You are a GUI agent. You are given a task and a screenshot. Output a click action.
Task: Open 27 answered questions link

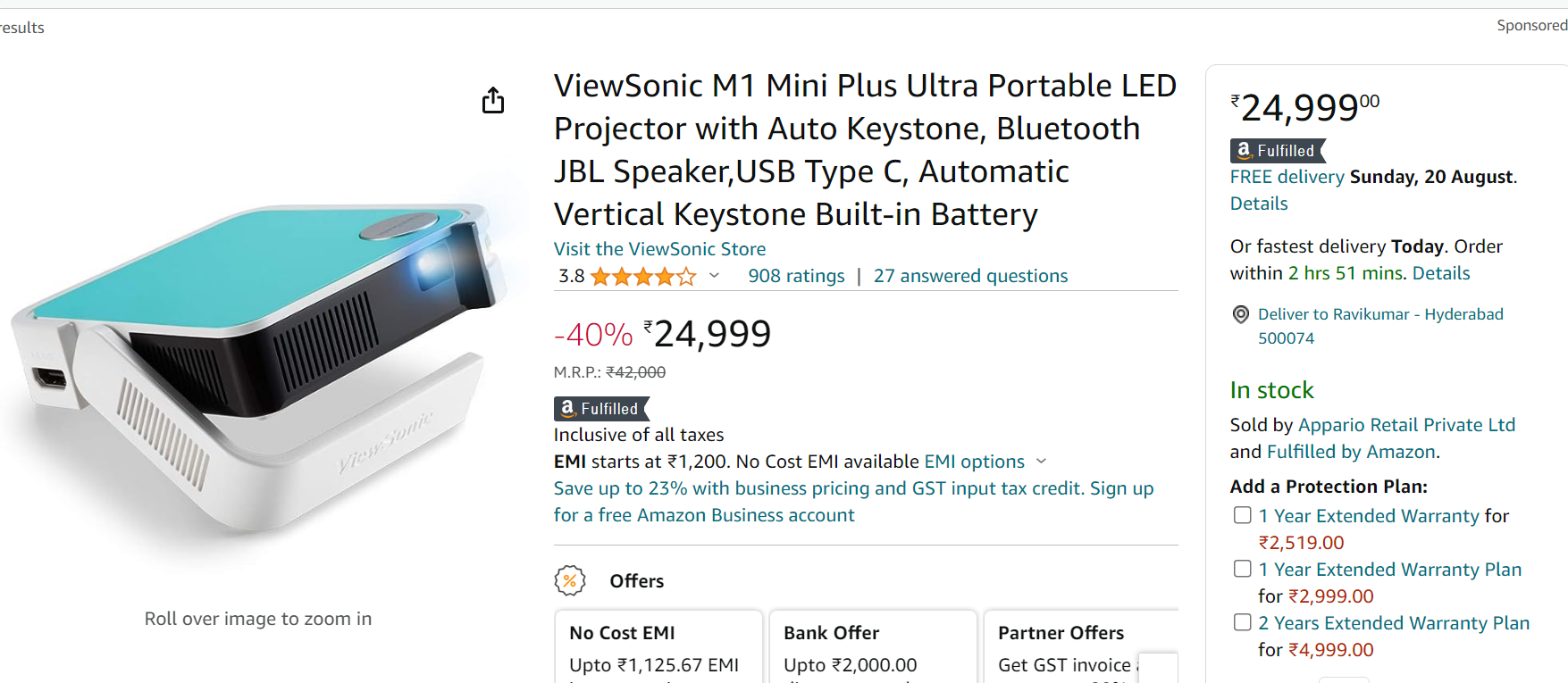point(970,276)
